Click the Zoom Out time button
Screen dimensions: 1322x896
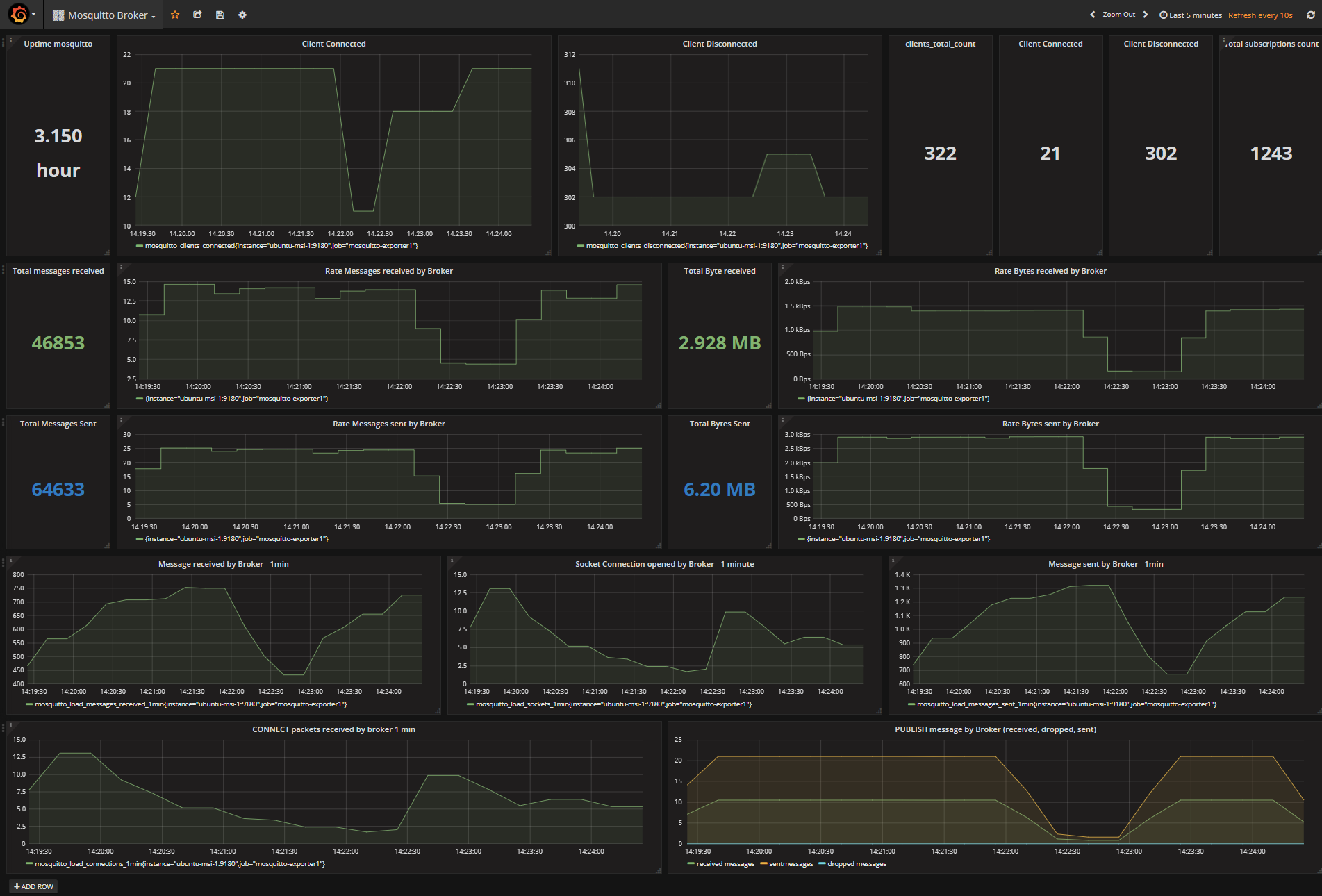pyautogui.click(x=1118, y=15)
